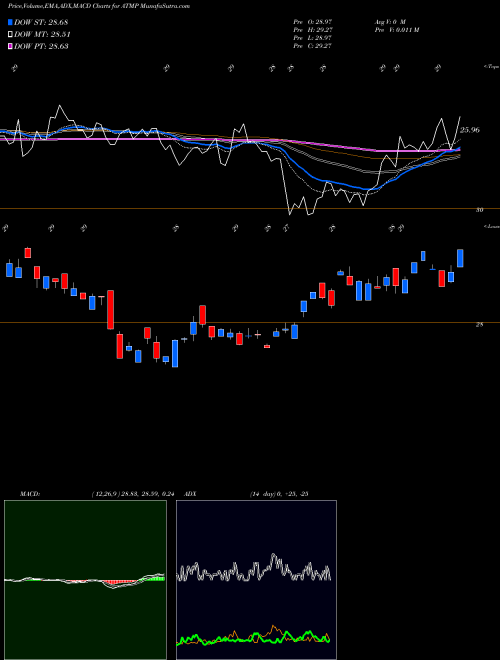Select the 'DOW PT: 28.63' legend label
This screenshot has width=500, height=660.
41,46
